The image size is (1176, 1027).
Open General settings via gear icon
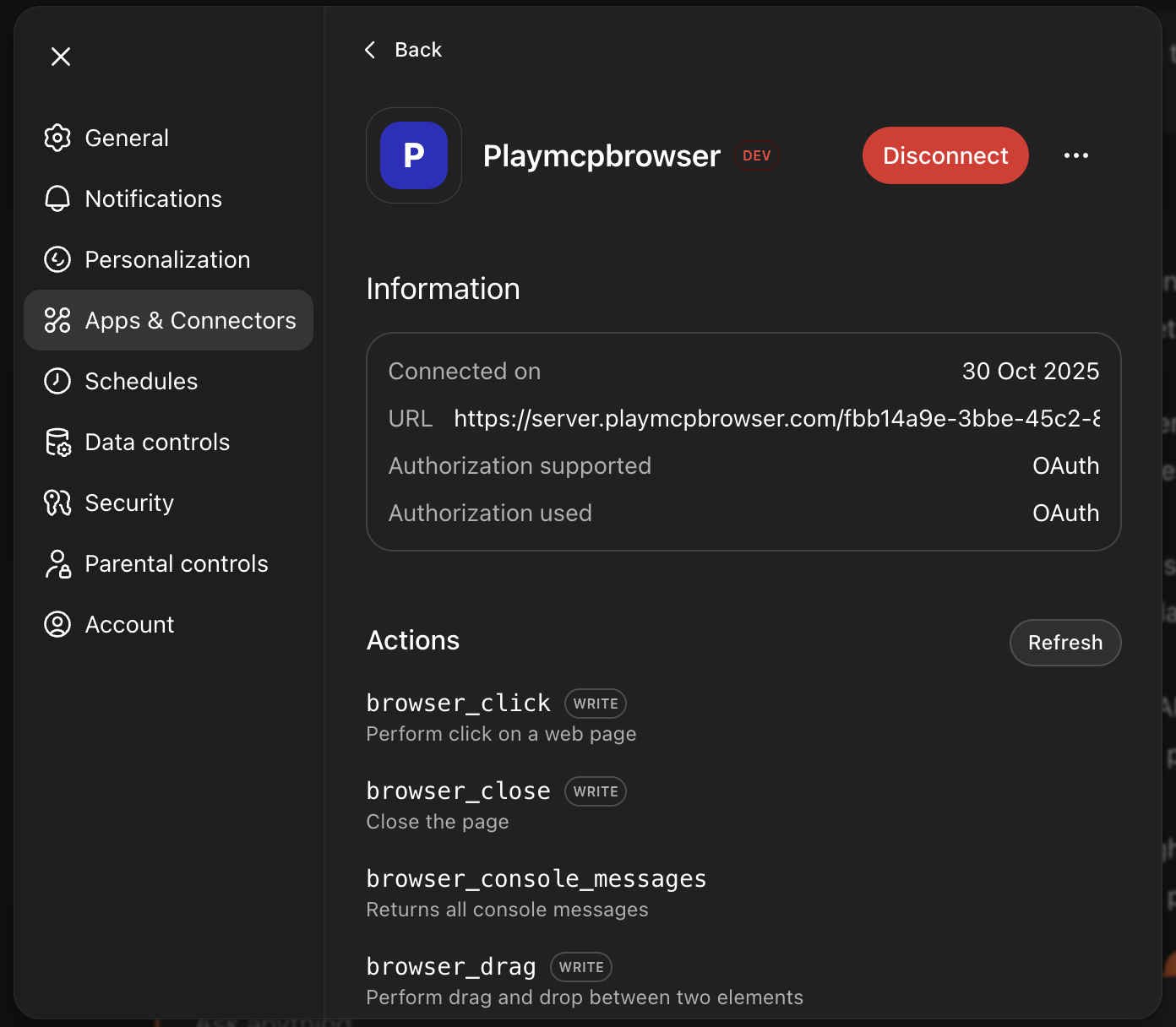(x=57, y=138)
